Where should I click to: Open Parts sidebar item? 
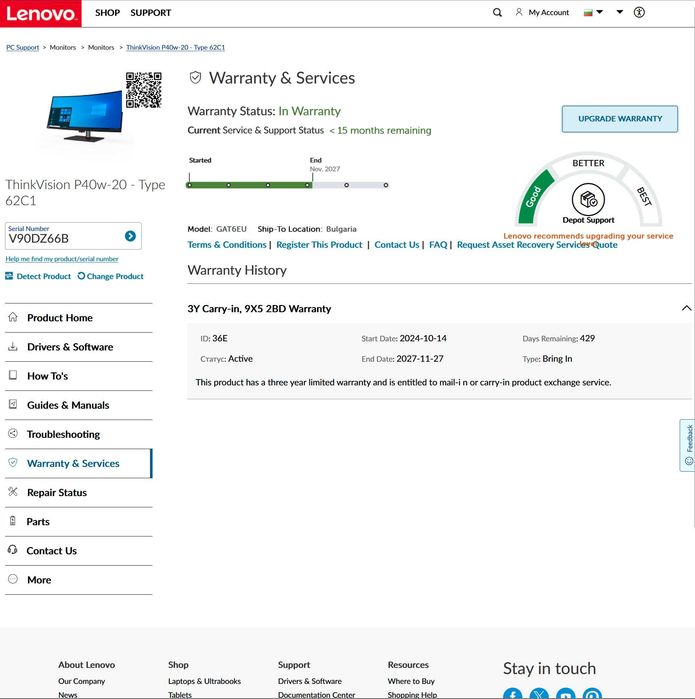pos(78,522)
